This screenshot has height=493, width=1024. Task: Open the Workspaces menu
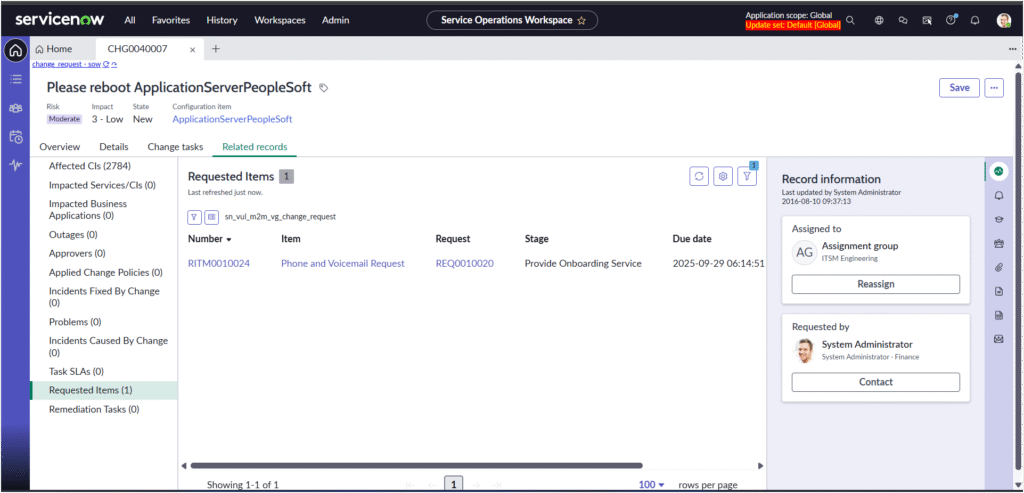coord(280,20)
